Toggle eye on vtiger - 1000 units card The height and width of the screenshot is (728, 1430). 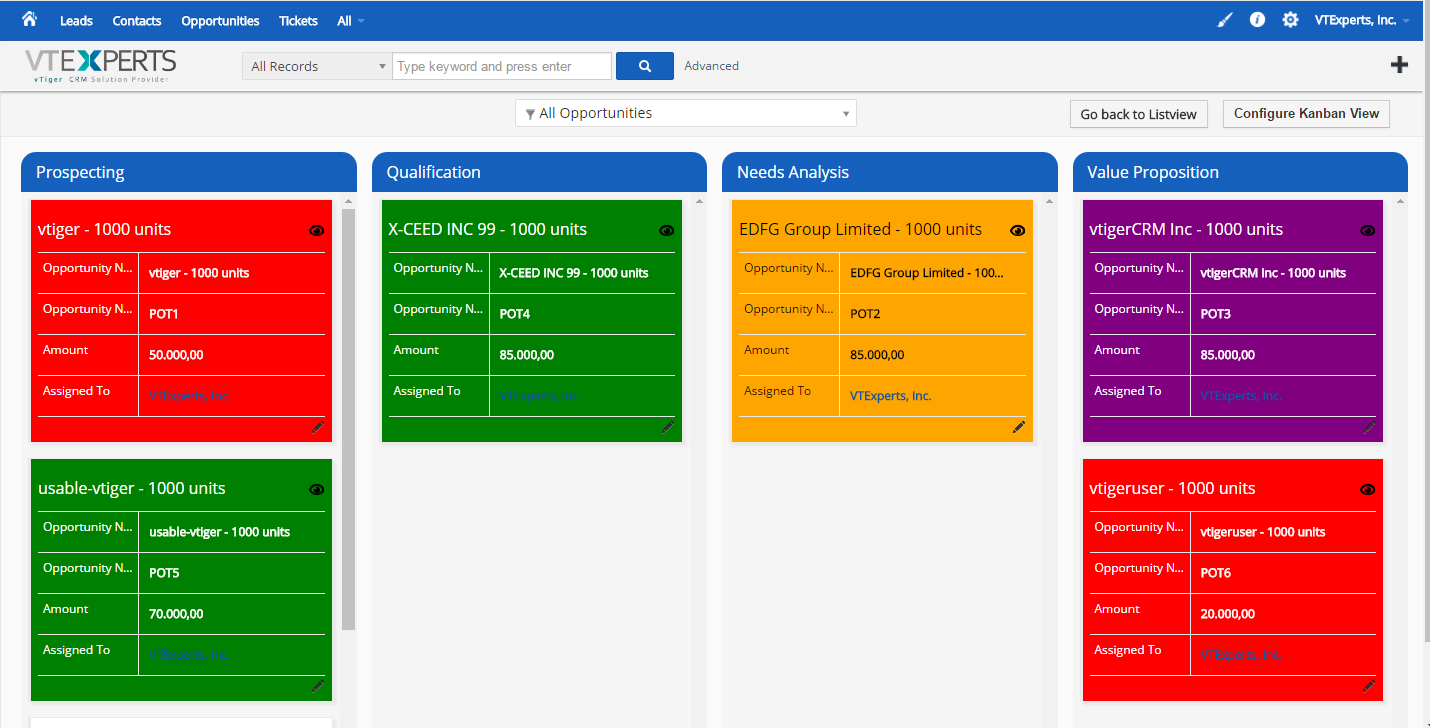point(317,230)
